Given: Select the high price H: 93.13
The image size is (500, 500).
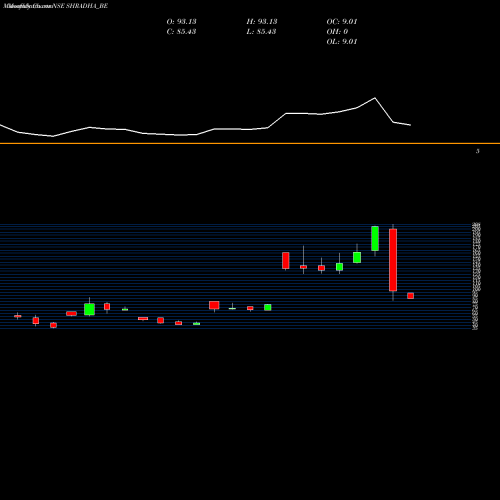Looking at the screenshot, I should [x=262, y=22].
